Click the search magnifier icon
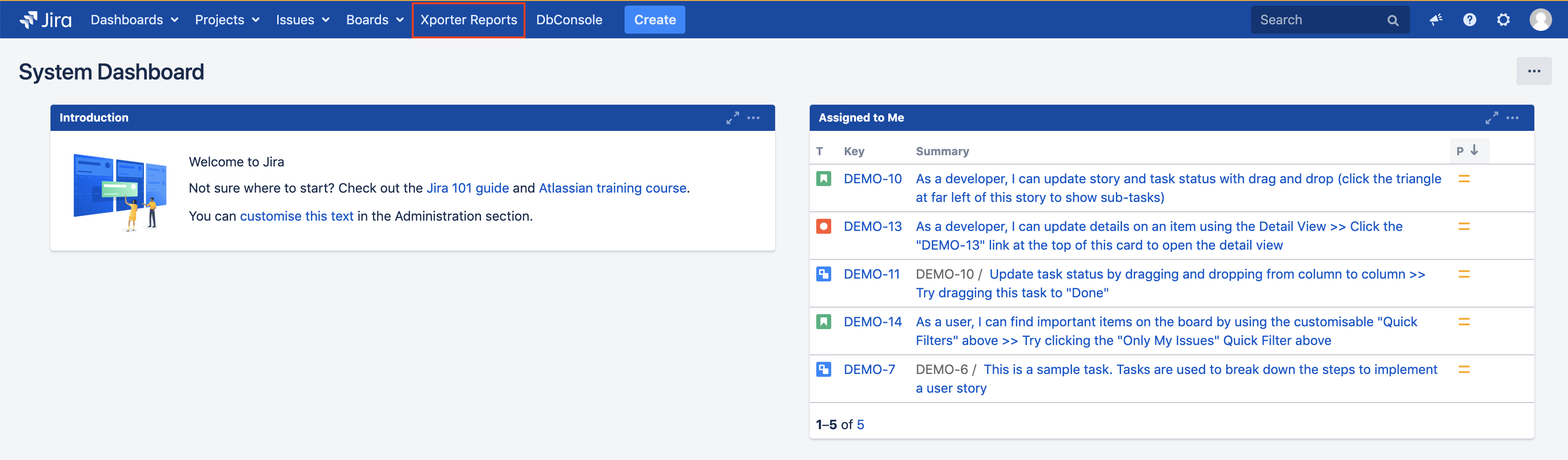The height and width of the screenshot is (460, 1568). click(1393, 21)
